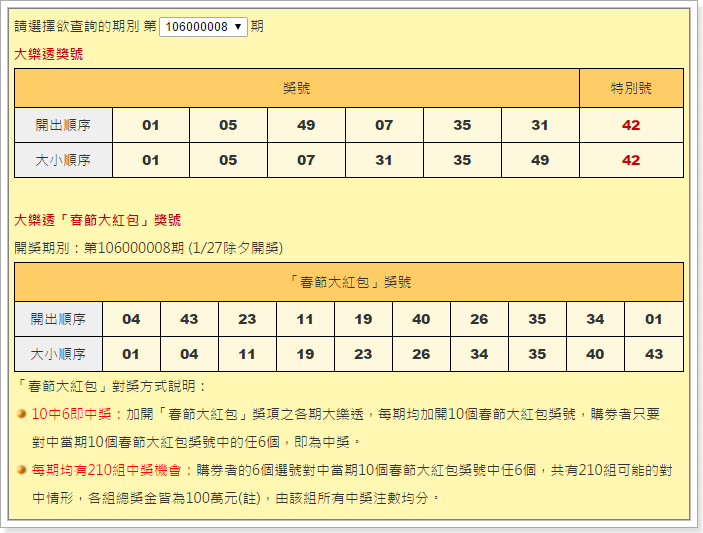Select the 特別號 column header
This screenshot has width=703, height=533.
point(631,88)
